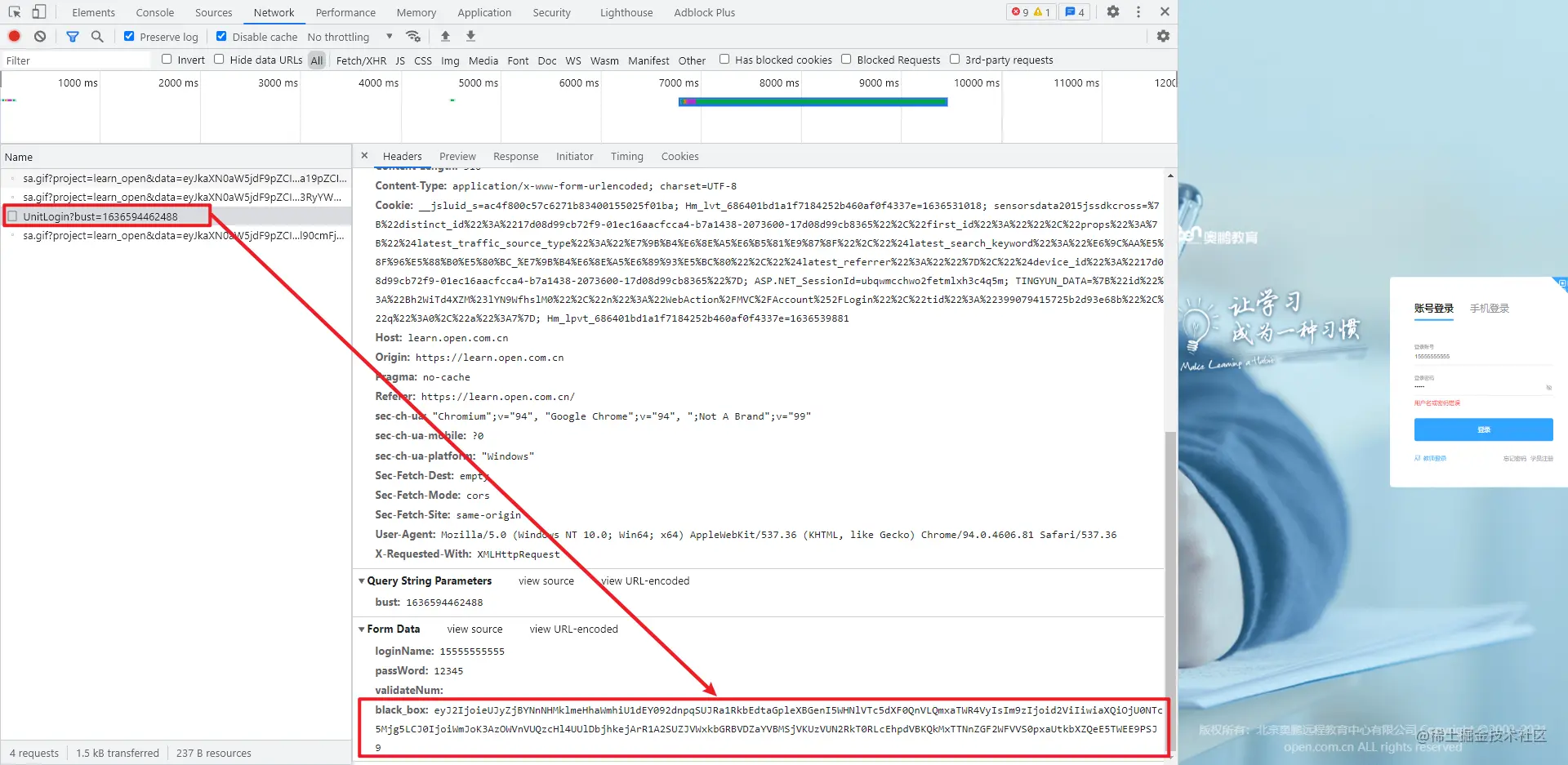Viewport: 1568px width, 765px height.
Task: Switch to the Elements panel
Action: click(x=93, y=12)
